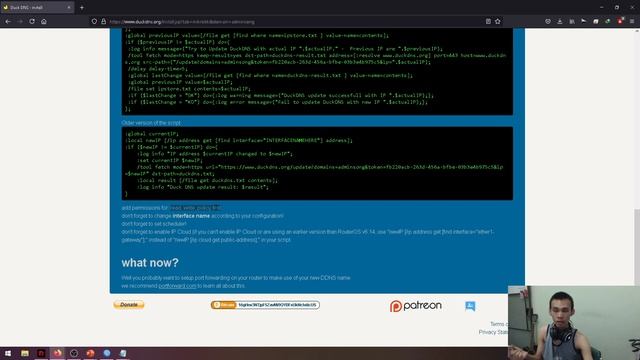Click the paper plane toolbar icon

pos(584,21)
